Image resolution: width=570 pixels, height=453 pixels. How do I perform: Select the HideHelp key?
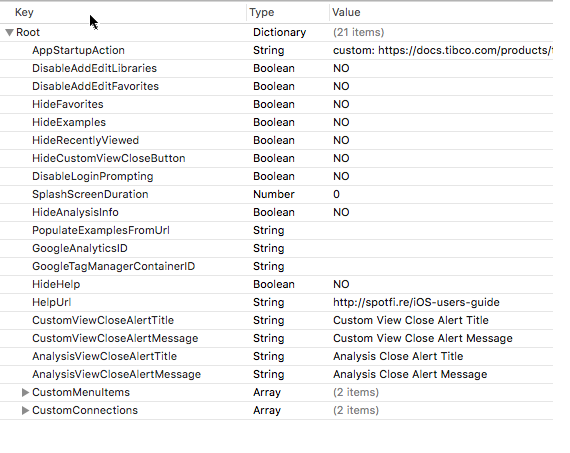[x=56, y=284]
